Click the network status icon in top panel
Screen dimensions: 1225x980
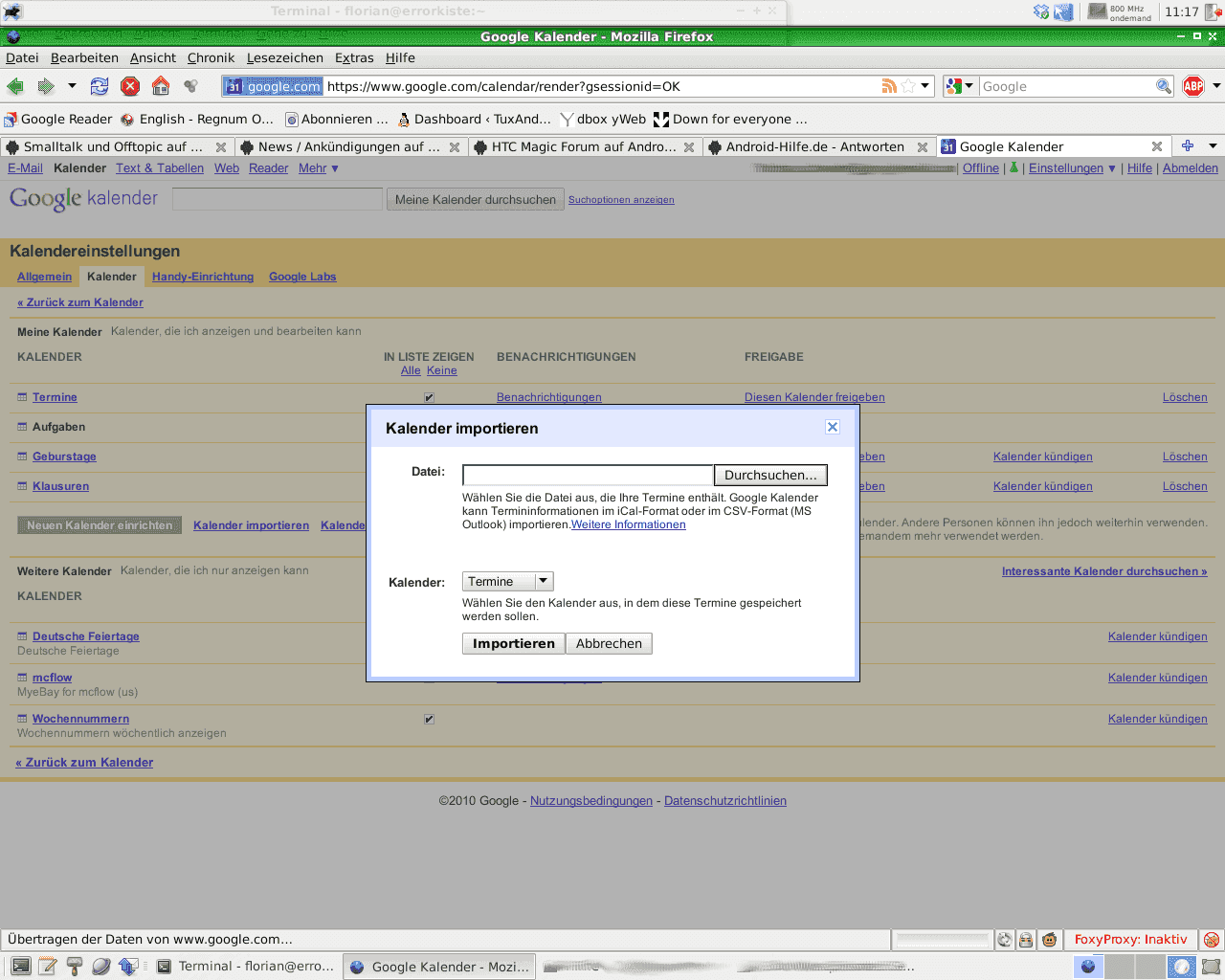pos(1063,11)
